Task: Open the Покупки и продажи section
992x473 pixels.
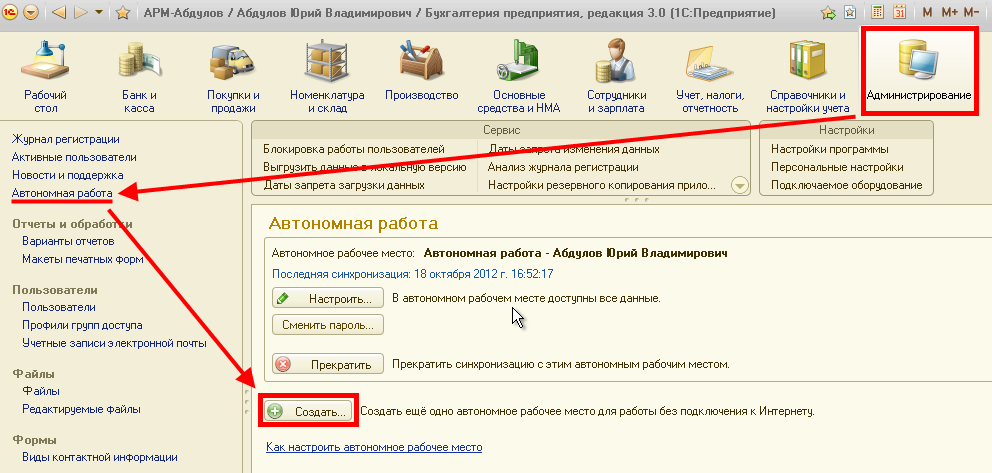Action: point(233,76)
